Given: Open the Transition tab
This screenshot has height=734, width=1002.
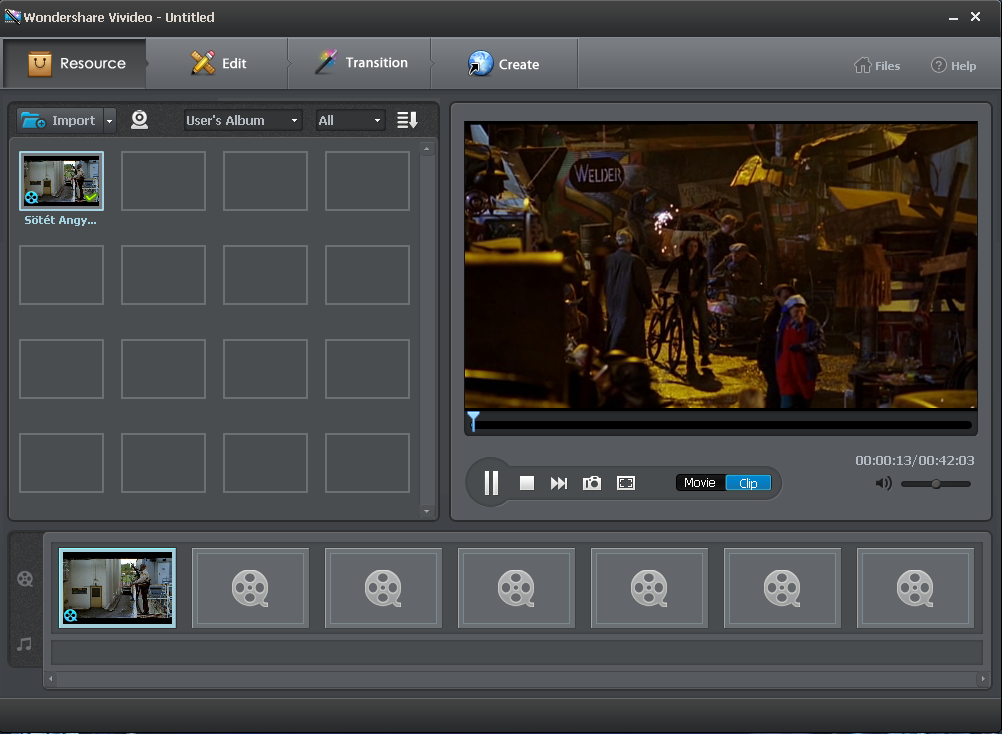Looking at the screenshot, I should (360, 63).
